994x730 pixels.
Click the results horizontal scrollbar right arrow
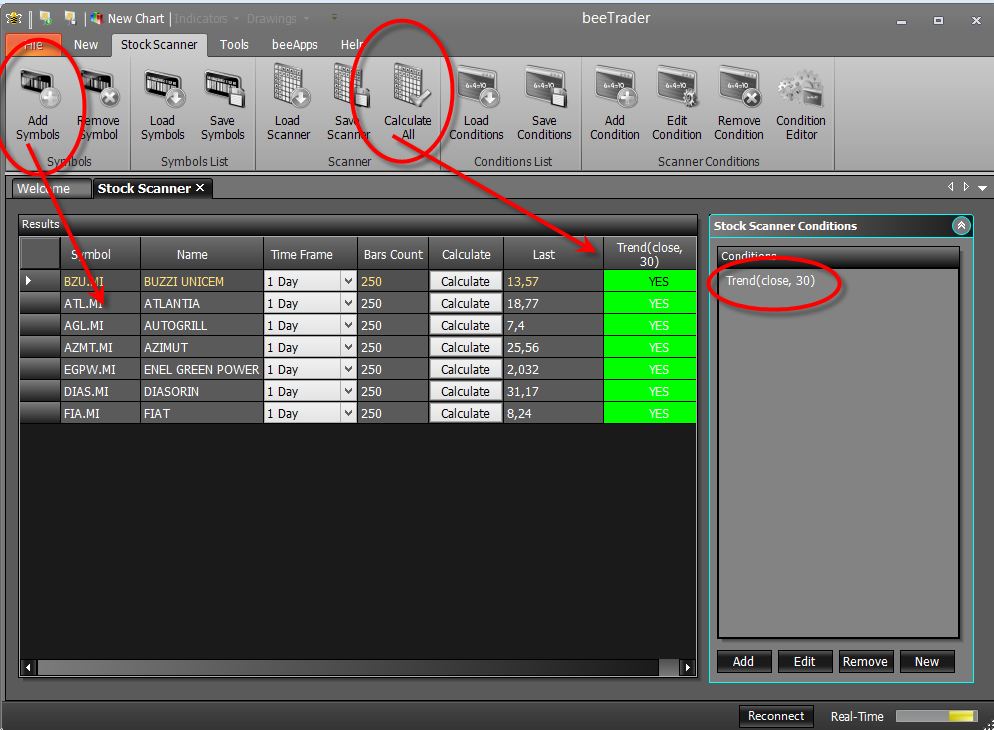point(688,667)
